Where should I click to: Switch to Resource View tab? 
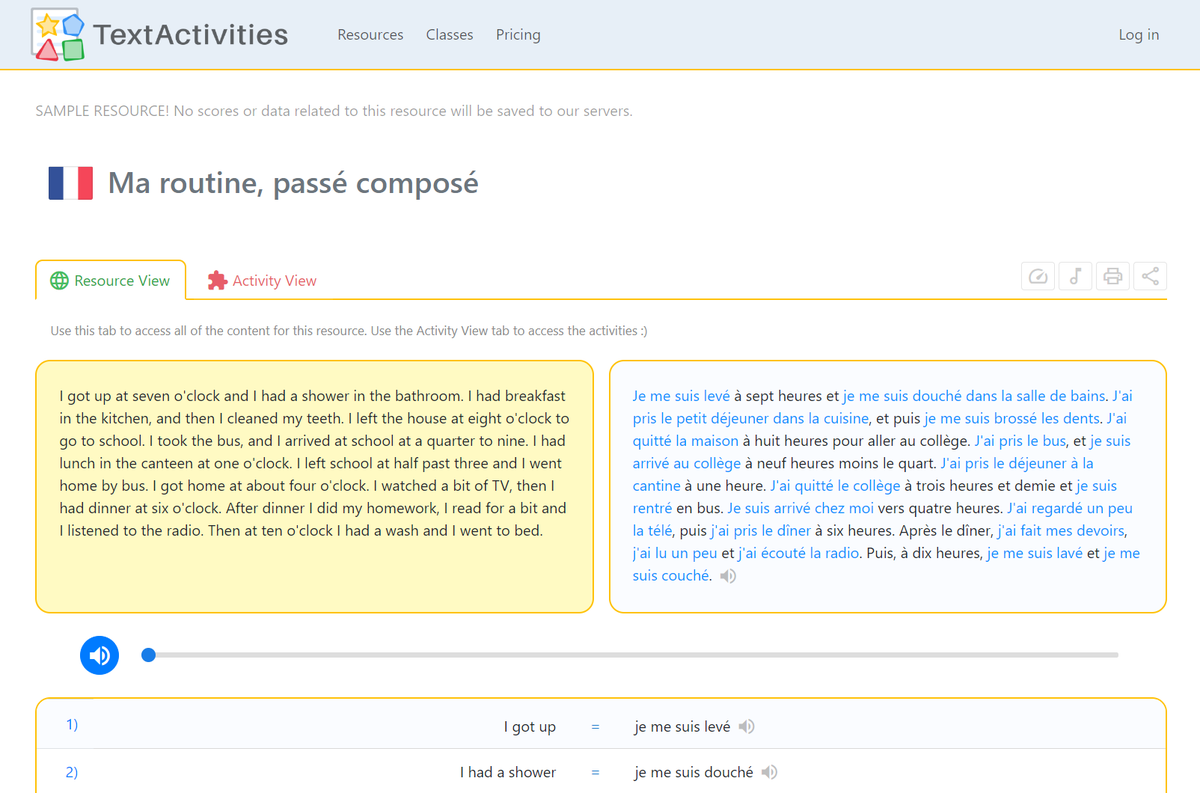pos(110,280)
